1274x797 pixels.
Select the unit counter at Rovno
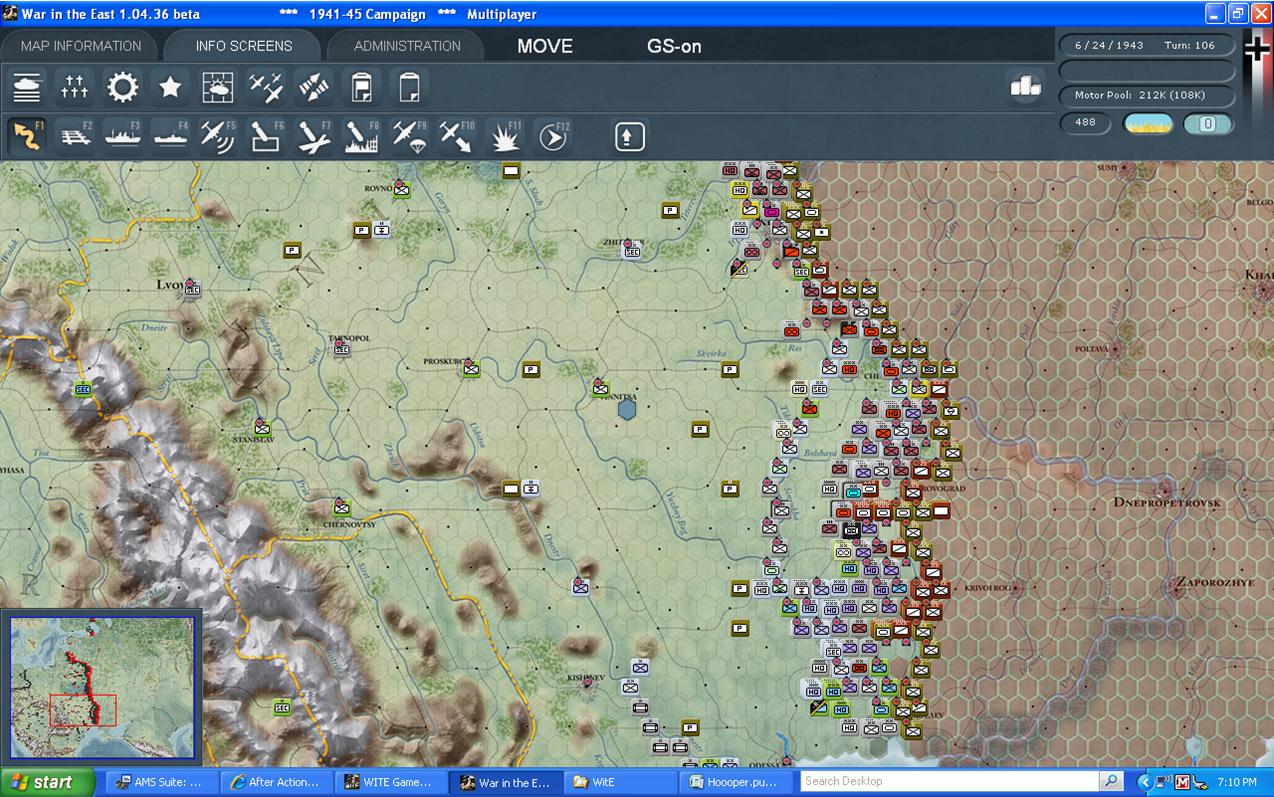coord(401,188)
